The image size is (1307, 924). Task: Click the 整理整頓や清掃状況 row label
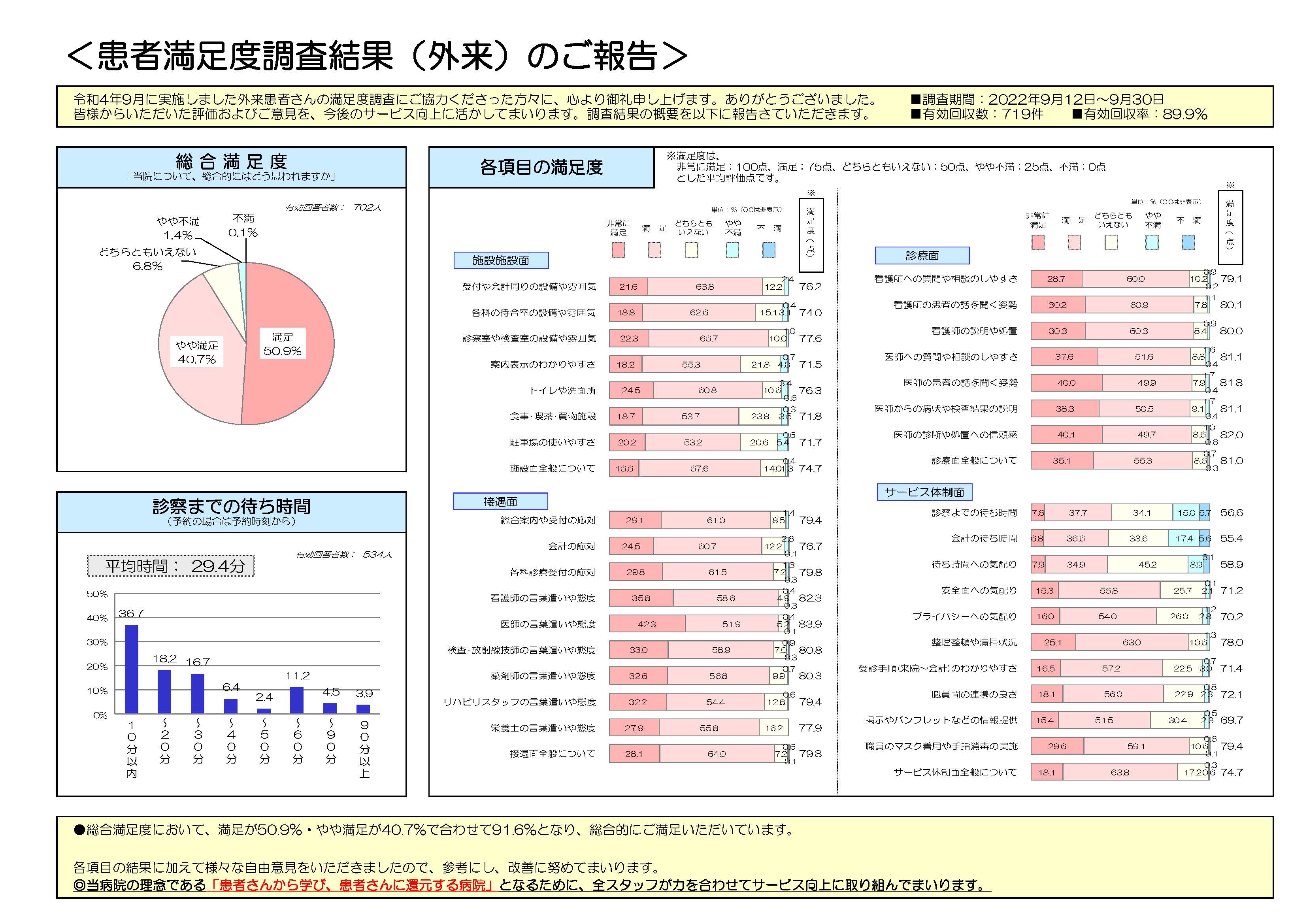tap(975, 642)
